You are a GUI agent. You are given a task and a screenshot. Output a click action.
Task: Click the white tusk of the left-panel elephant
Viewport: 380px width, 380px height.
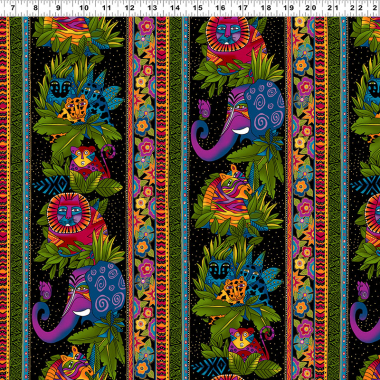82,312
